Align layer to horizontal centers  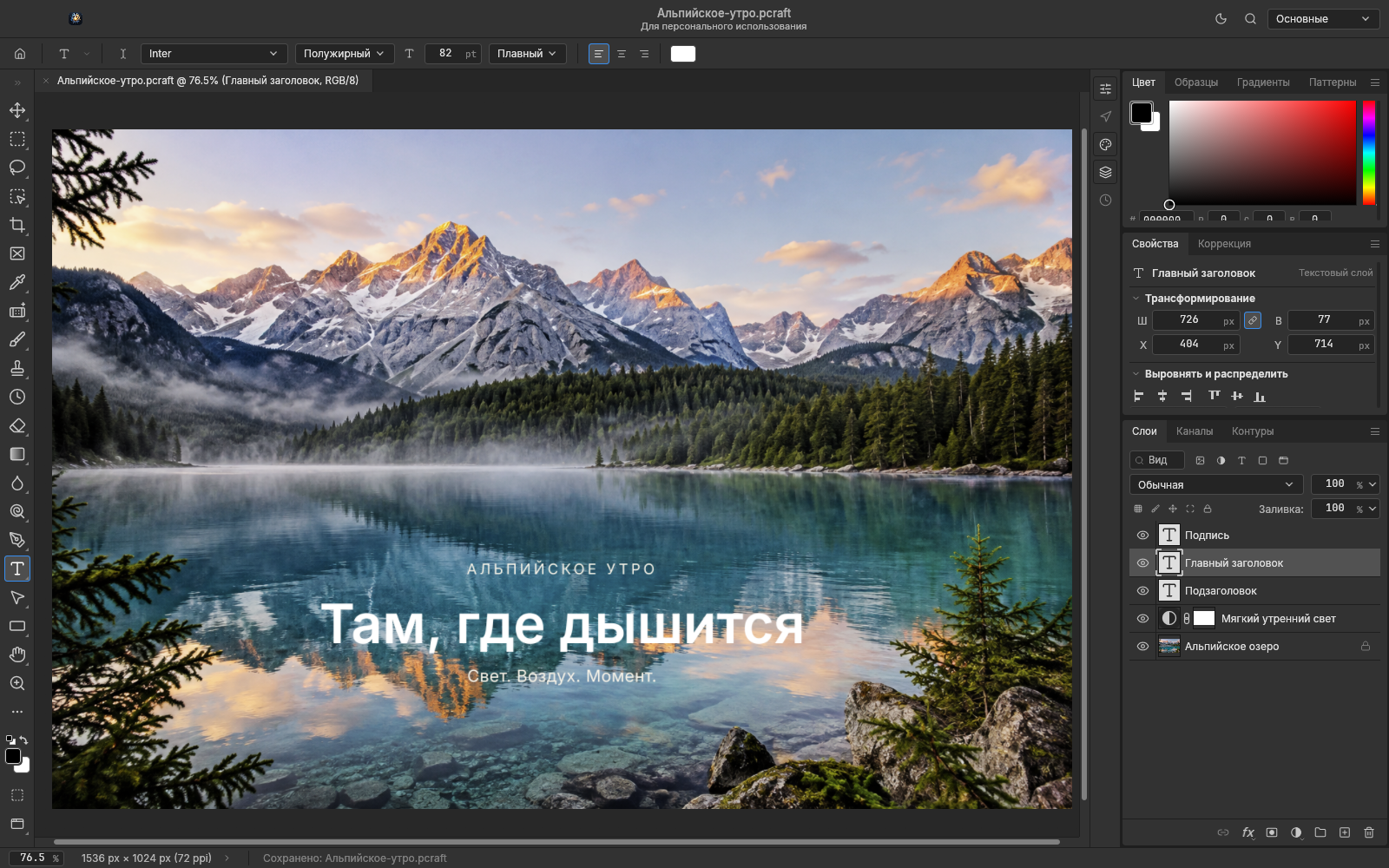click(x=1162, y=396)
